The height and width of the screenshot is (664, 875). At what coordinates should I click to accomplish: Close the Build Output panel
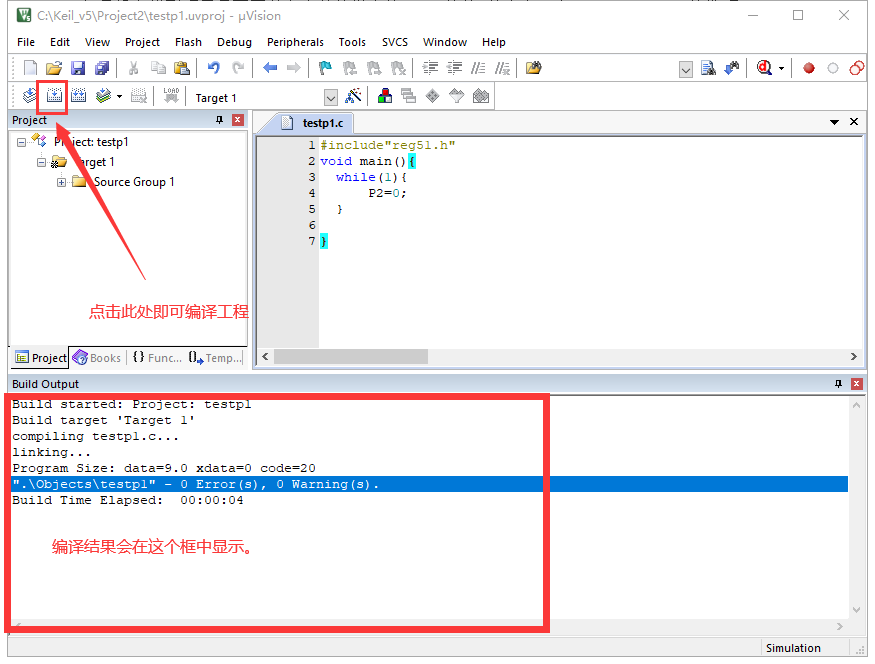coord(857,384)
